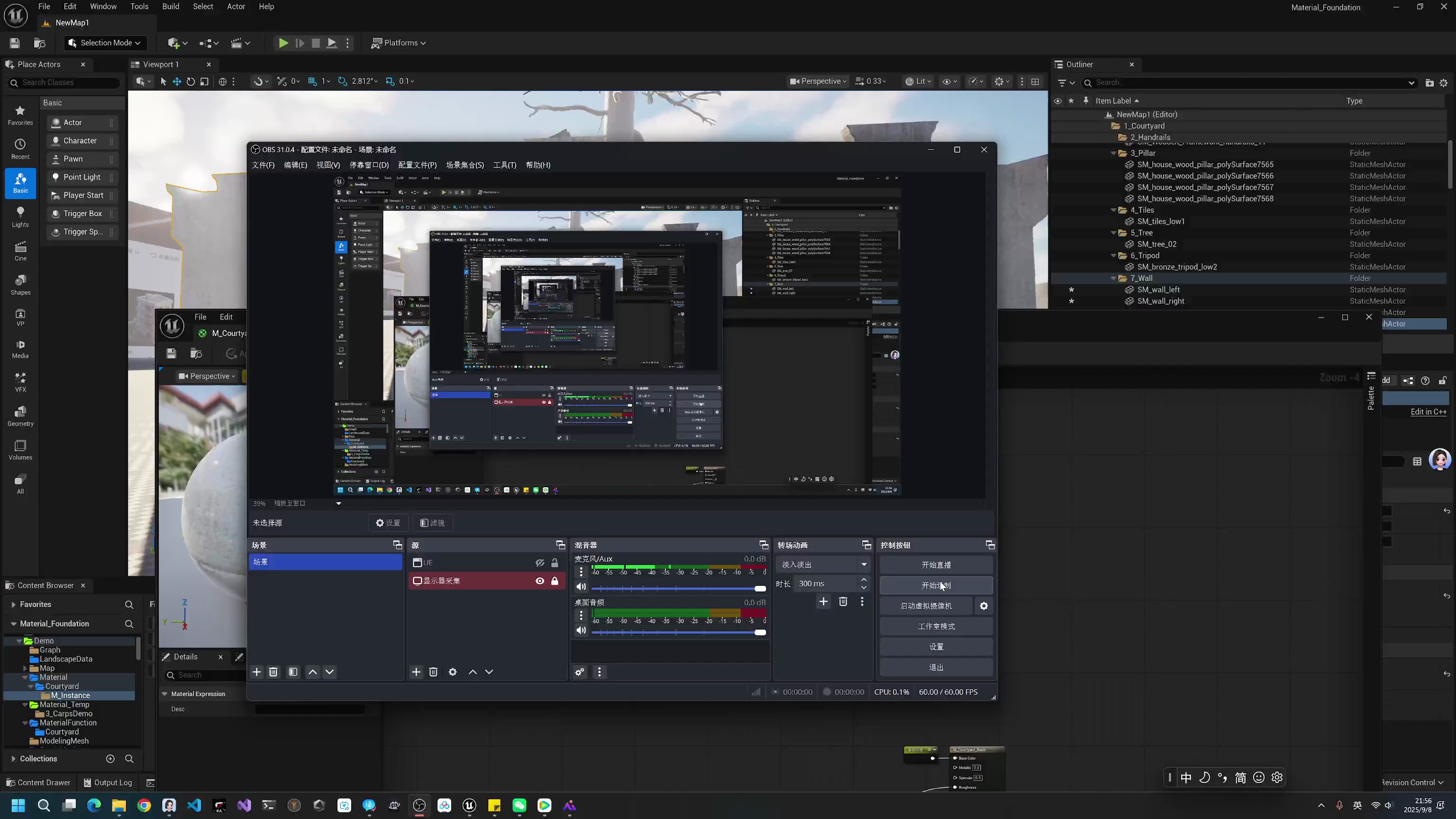Click the Outliner search field

[x=1248, y=82]
